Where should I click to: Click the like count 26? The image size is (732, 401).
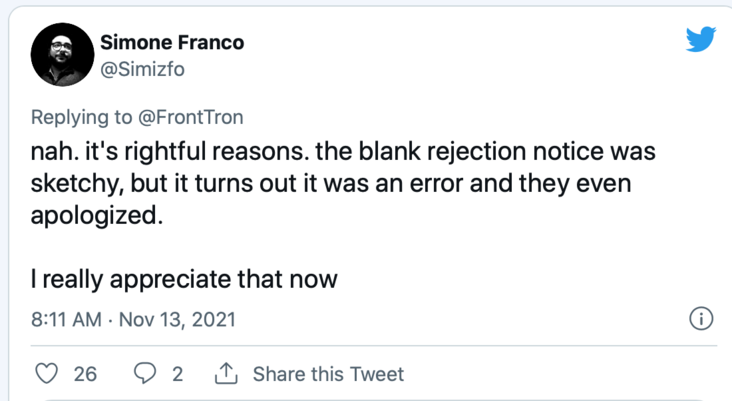85,374
